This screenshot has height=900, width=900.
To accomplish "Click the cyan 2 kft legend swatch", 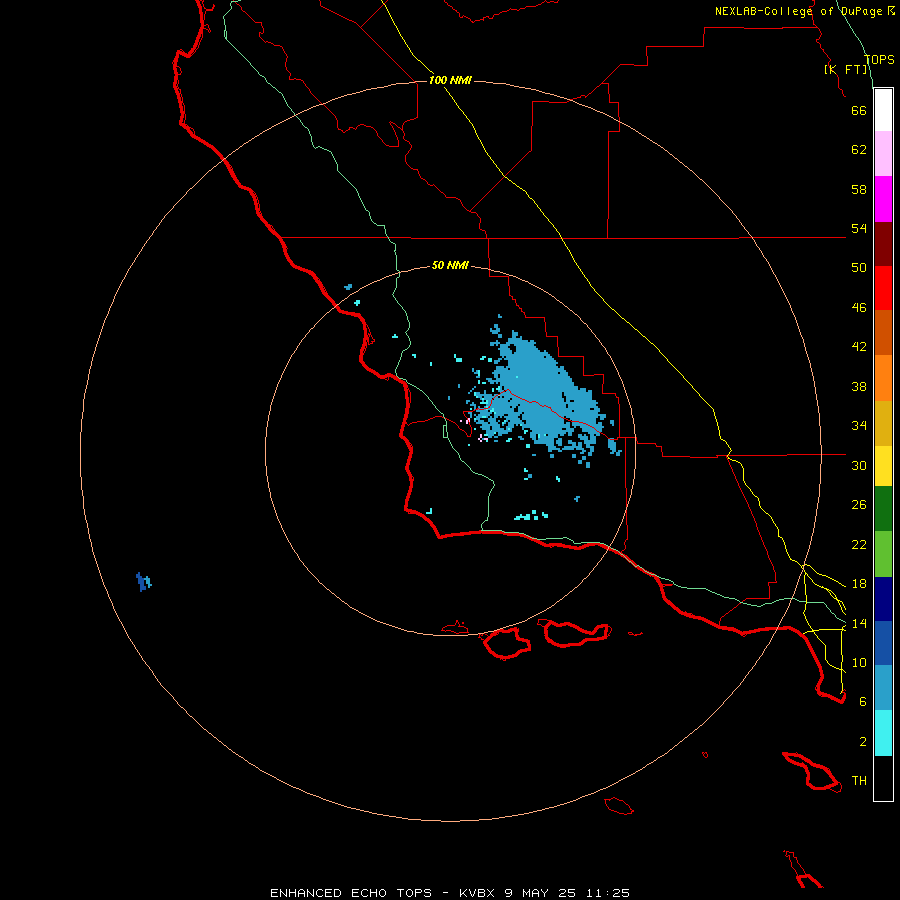I will tap(883, 733).
